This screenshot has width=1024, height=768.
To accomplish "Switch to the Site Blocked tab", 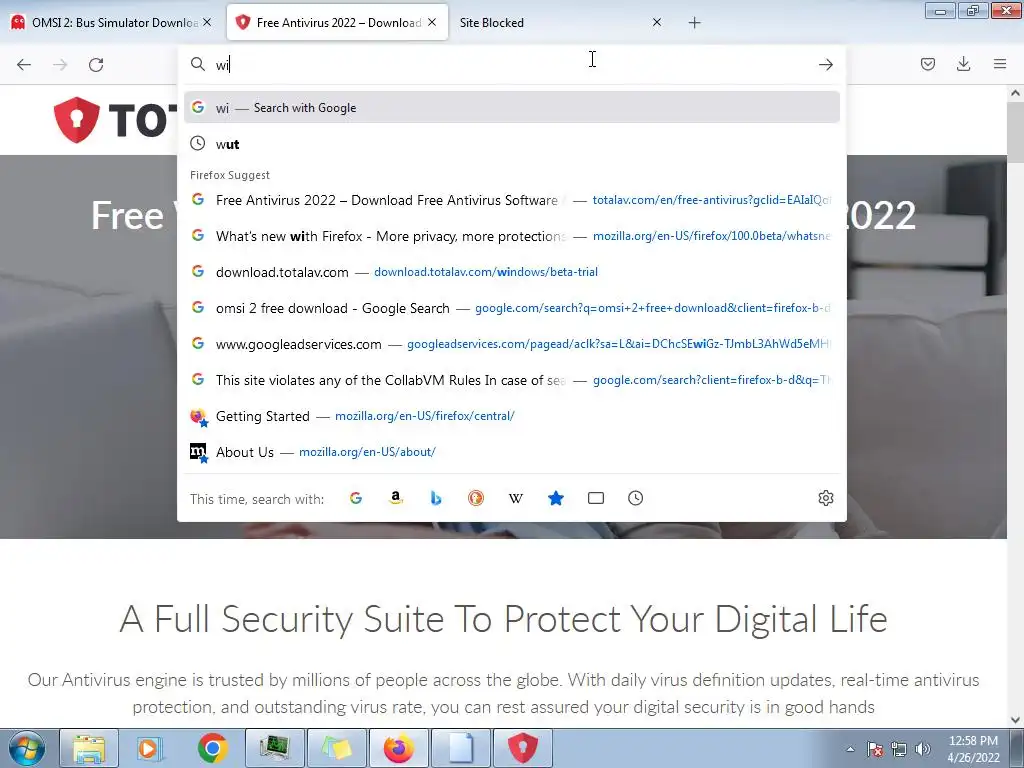I will pyautogui.click(x=562, y=22).
